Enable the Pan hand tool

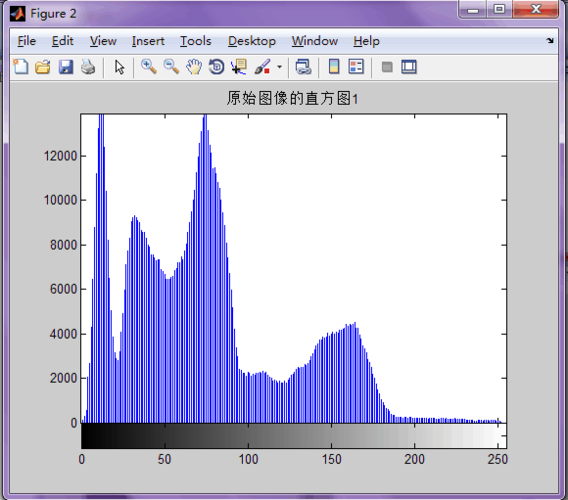[x=194, y=67]
